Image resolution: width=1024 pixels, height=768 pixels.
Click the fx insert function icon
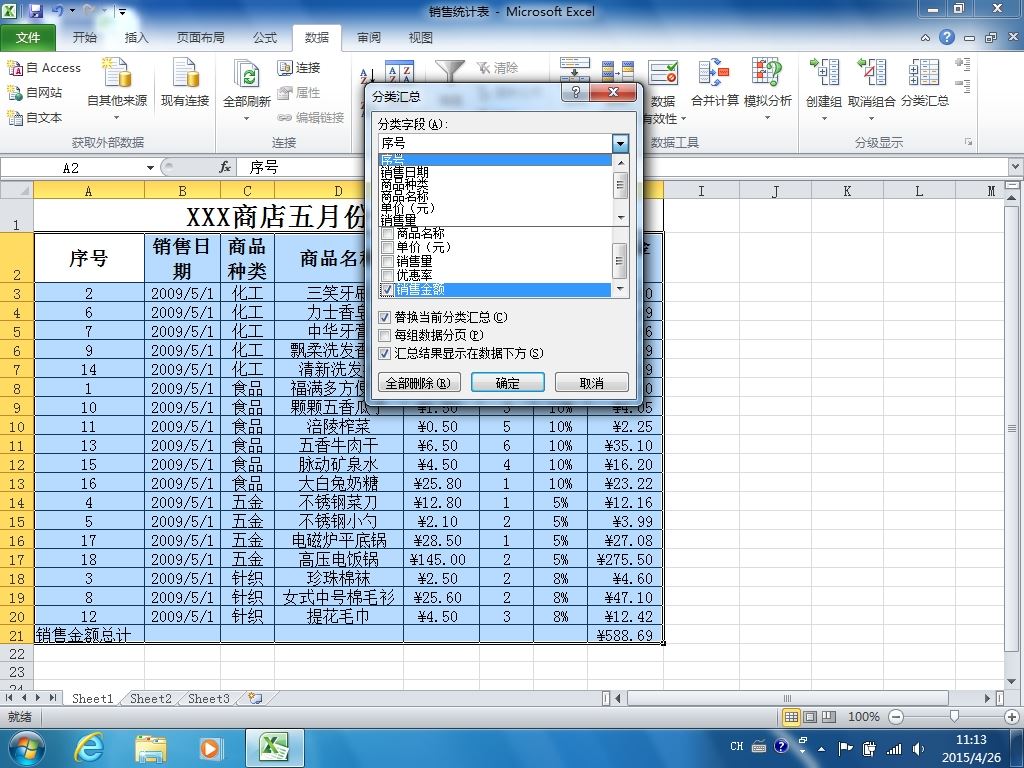click(225, 167)
